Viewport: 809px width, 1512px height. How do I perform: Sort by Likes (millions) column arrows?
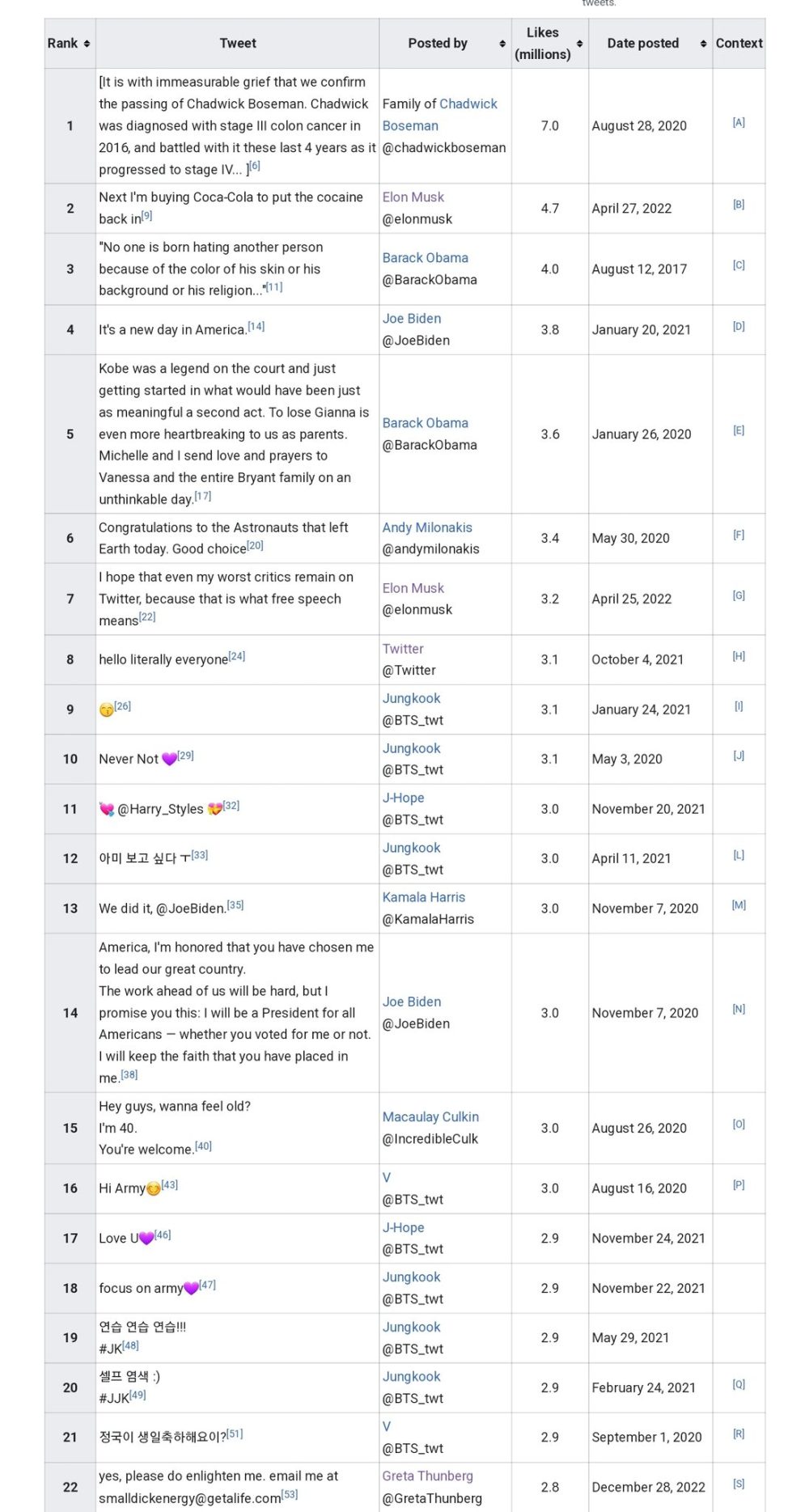579,44
